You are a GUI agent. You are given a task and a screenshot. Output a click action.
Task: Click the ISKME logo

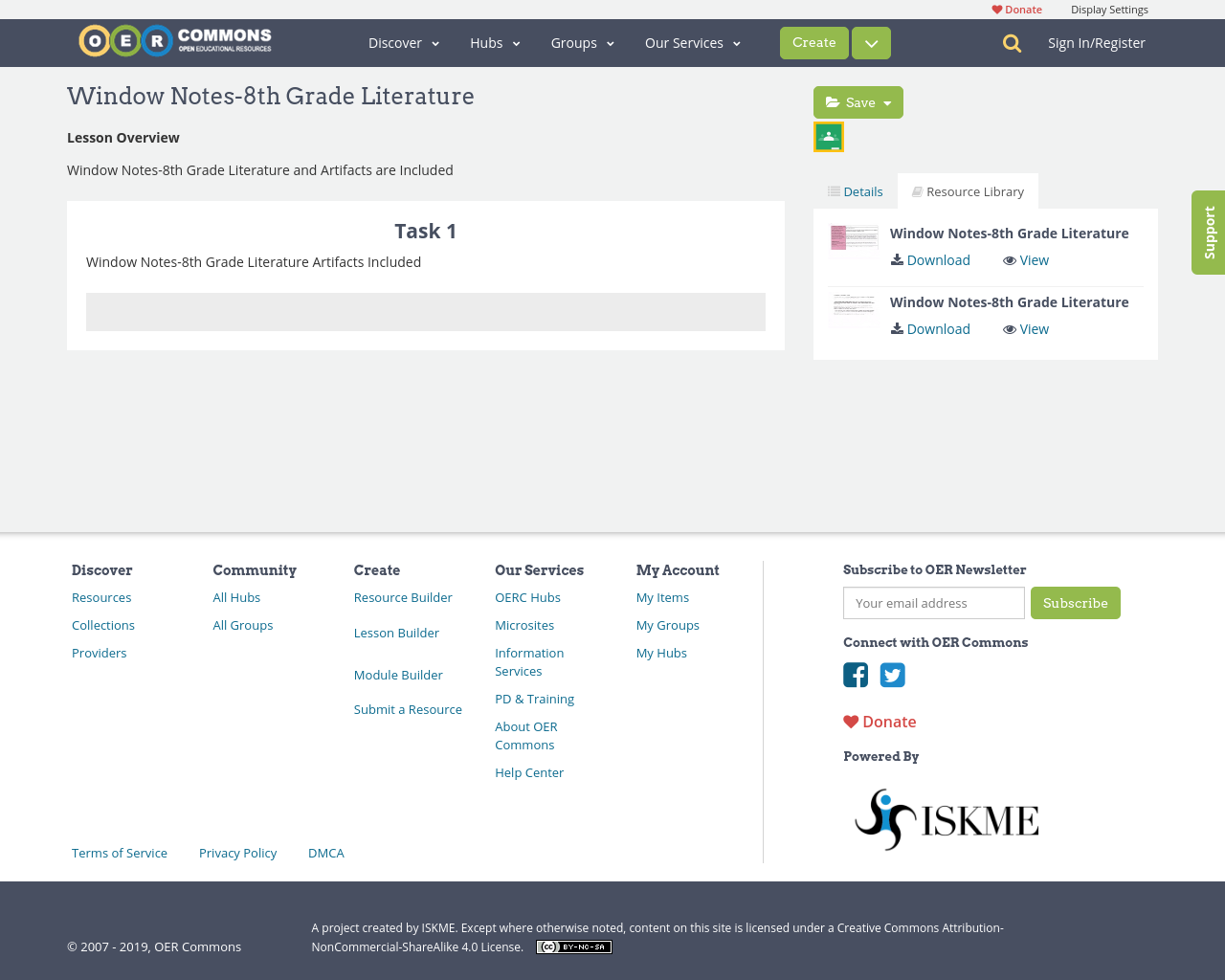(946, 818)
